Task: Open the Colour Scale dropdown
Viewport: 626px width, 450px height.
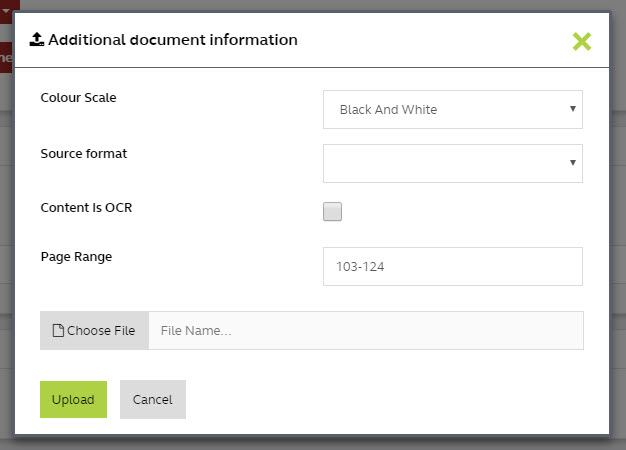Action: pos(452,109)
